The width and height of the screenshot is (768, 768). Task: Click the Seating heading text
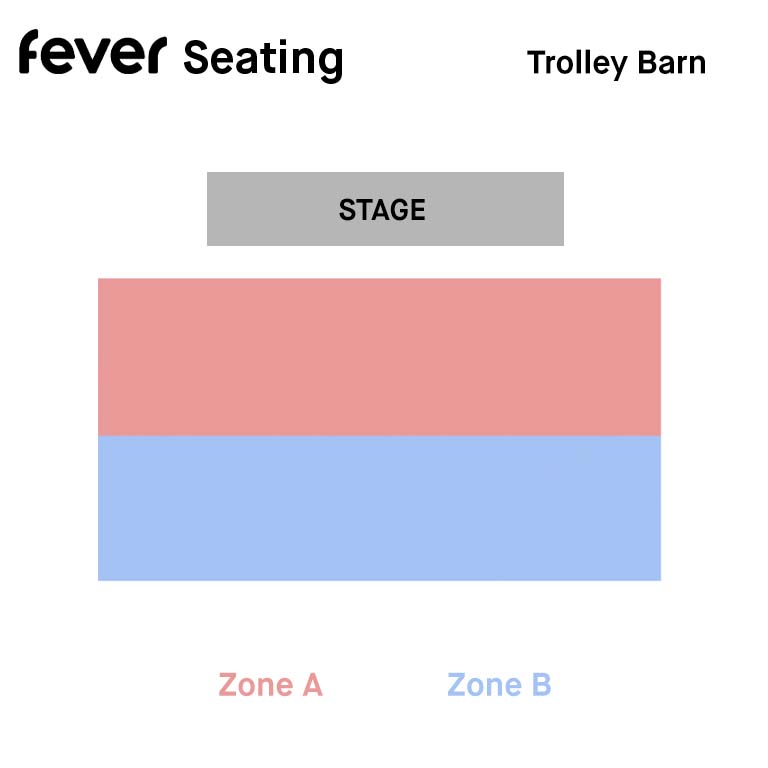263,60
